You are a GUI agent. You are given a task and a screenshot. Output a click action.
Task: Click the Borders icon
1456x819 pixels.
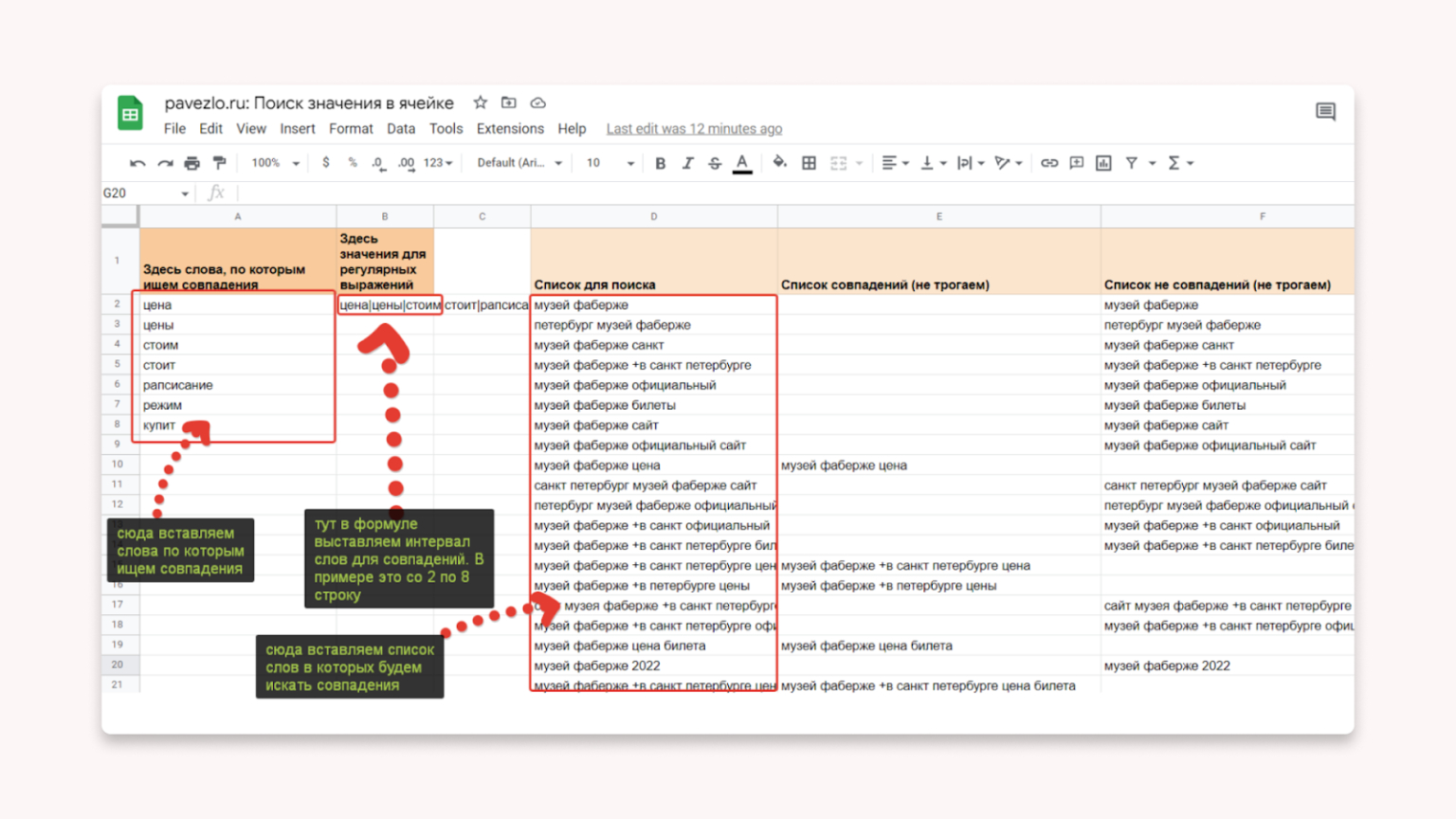point(809,163)
